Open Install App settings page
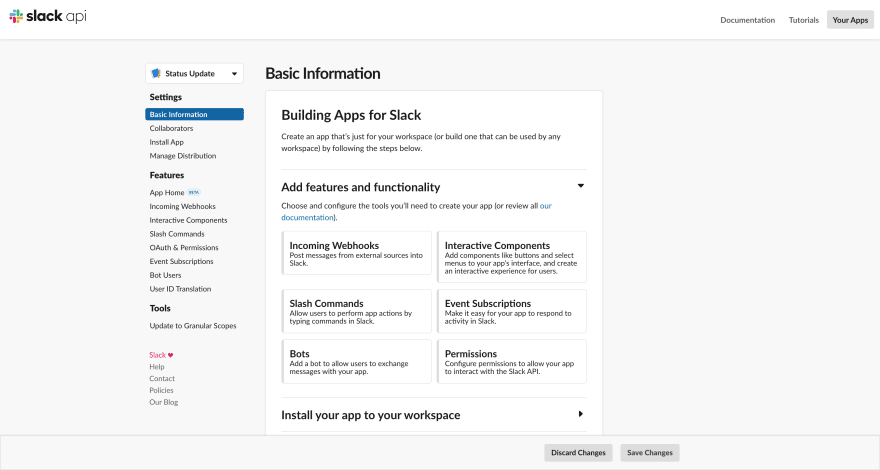This screenshot has height=470, width=880. (166, 142)
